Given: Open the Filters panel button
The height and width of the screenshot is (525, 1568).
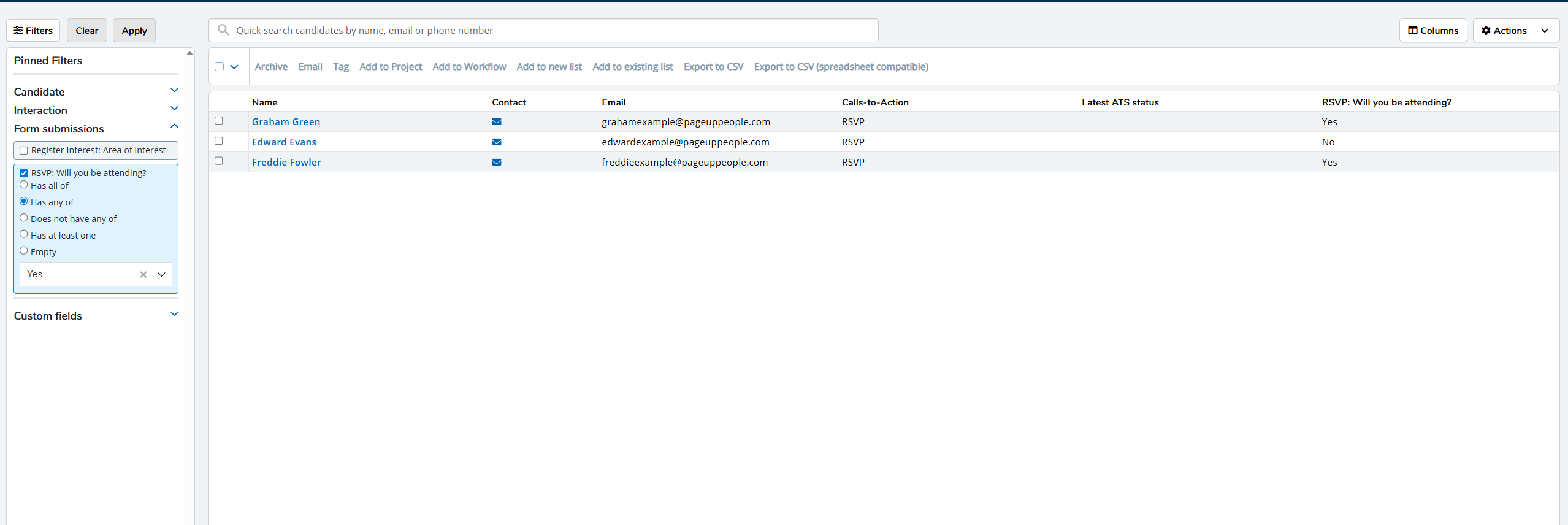Looking at the screenshot, I should tap(33, 30).
